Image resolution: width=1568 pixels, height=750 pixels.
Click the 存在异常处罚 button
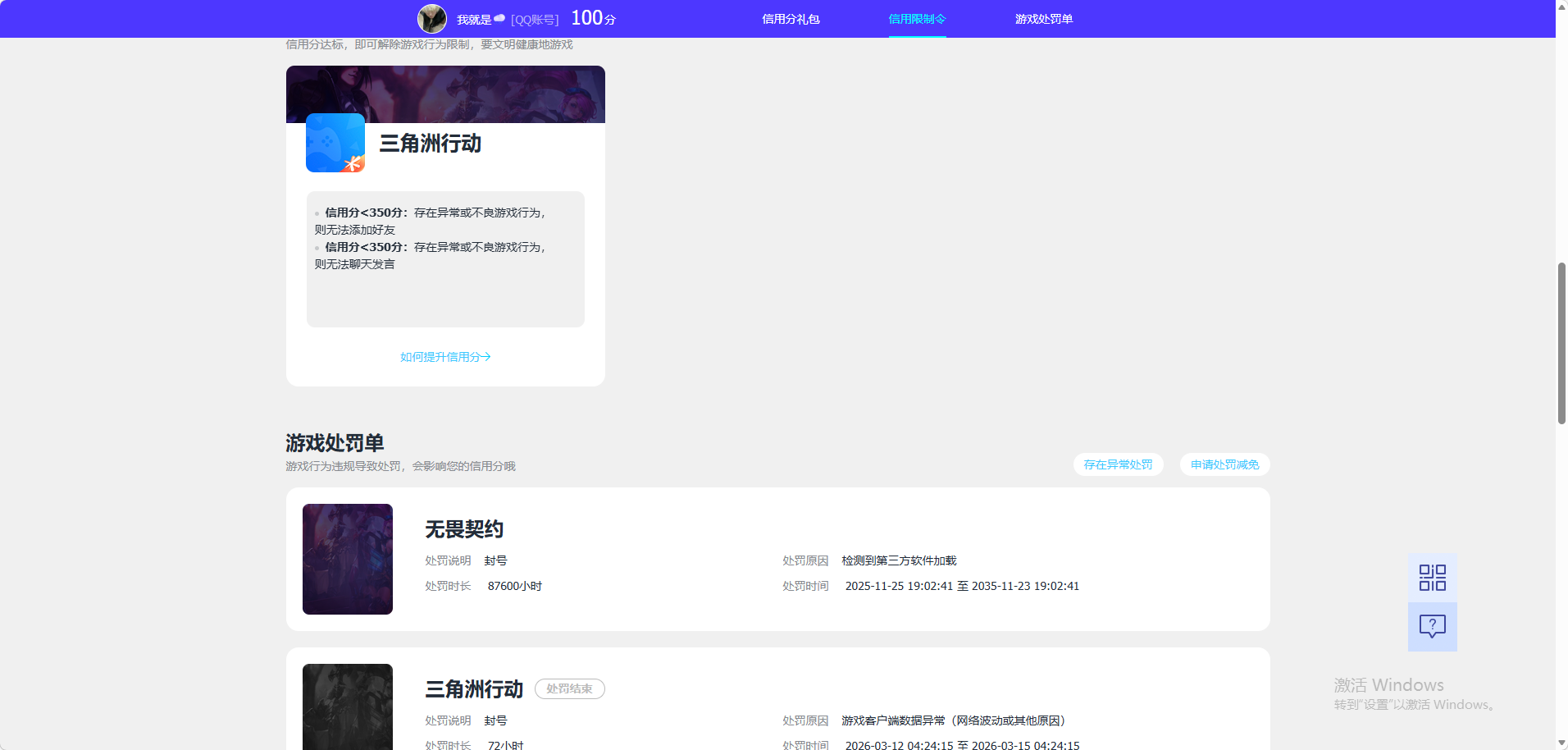click(1118, 464)
